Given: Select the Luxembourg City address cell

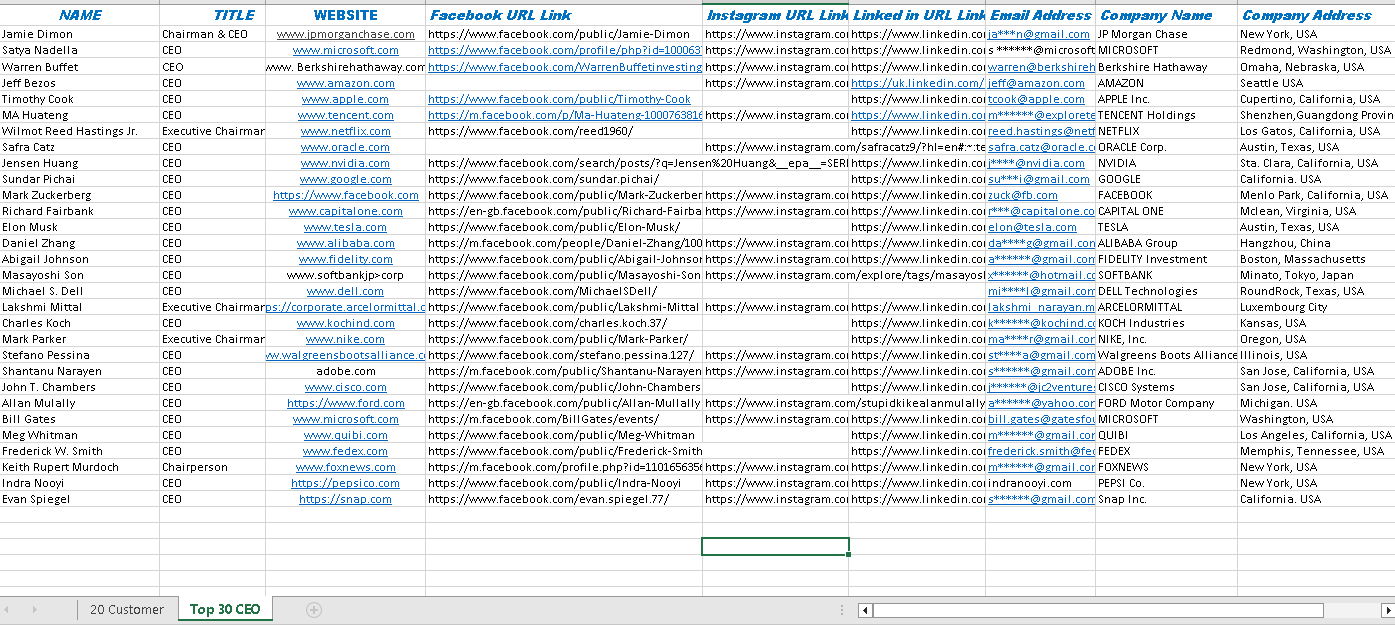Looking at the screenshot, I should pos(1316,307).
